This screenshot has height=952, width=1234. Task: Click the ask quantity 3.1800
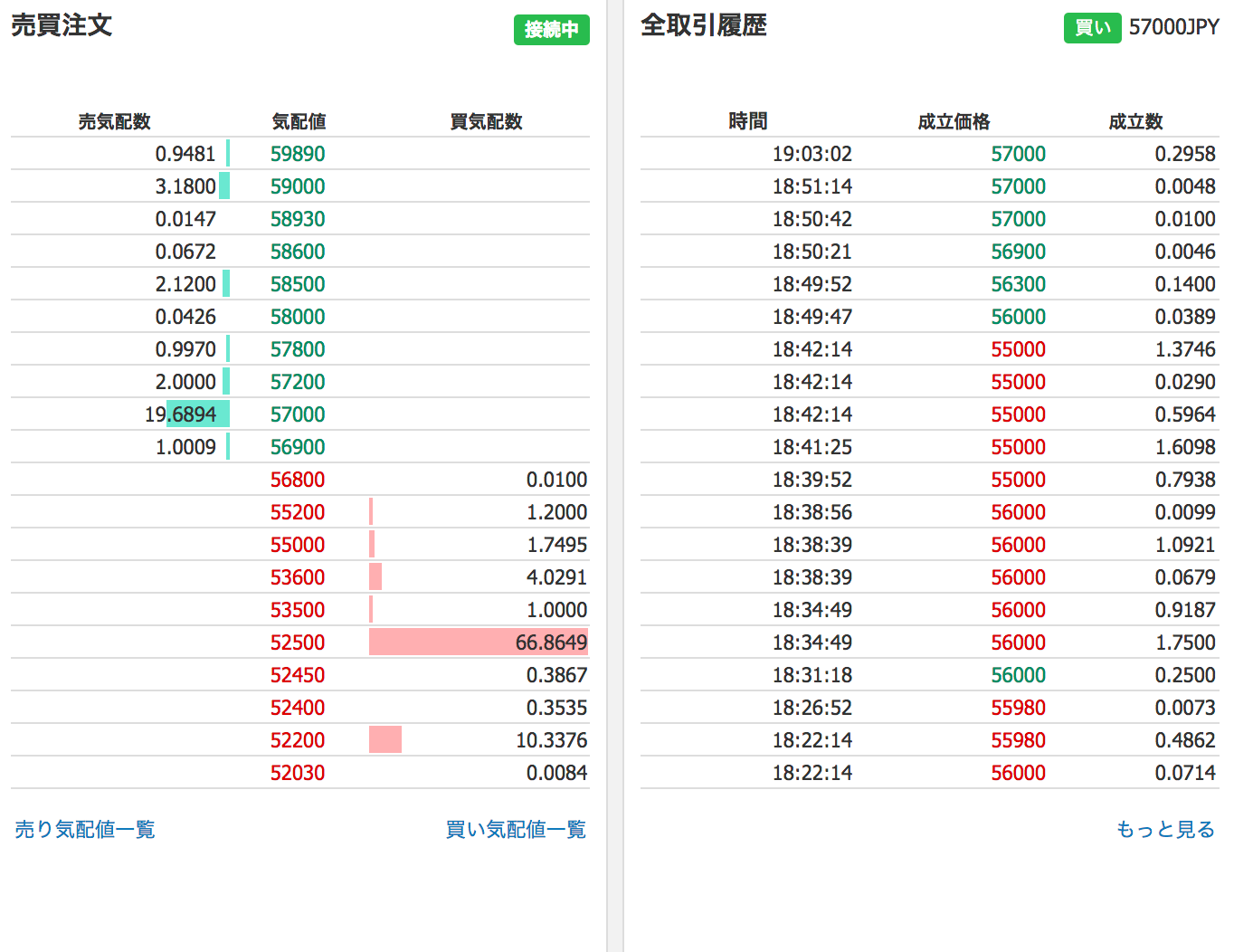pos(185,186)
